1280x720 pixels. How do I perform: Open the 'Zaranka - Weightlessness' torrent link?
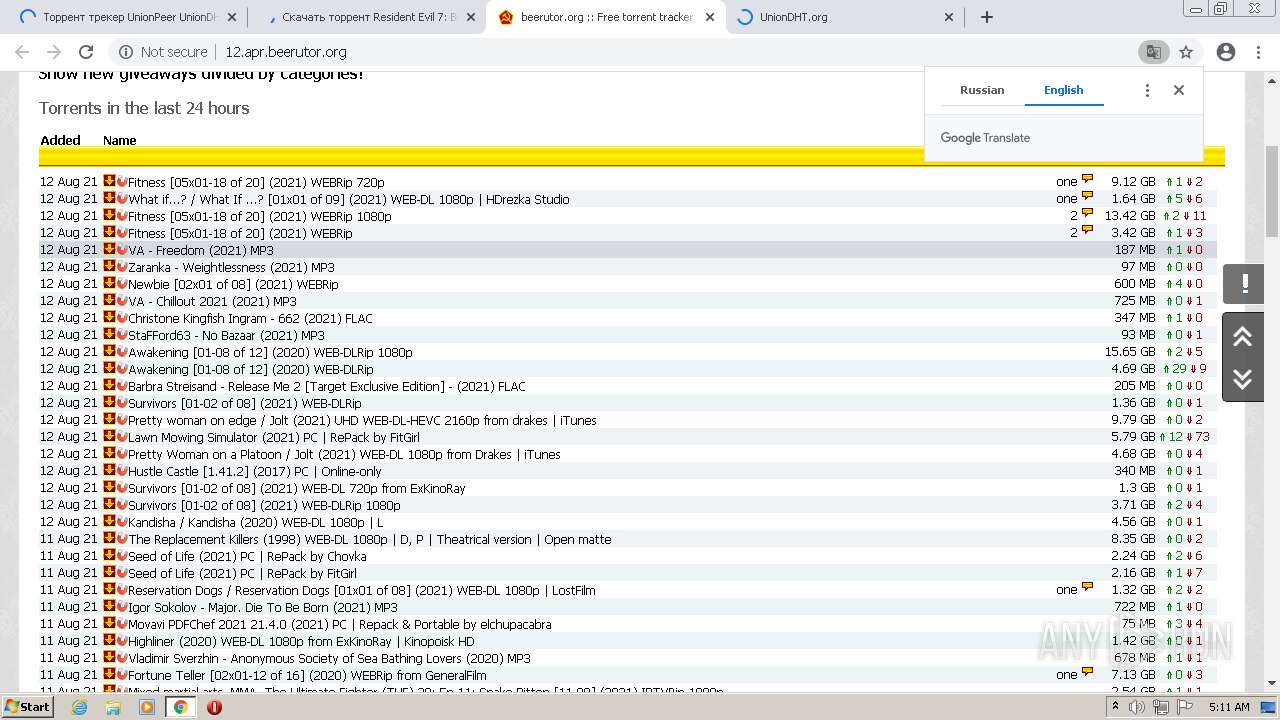coord(231,267)
